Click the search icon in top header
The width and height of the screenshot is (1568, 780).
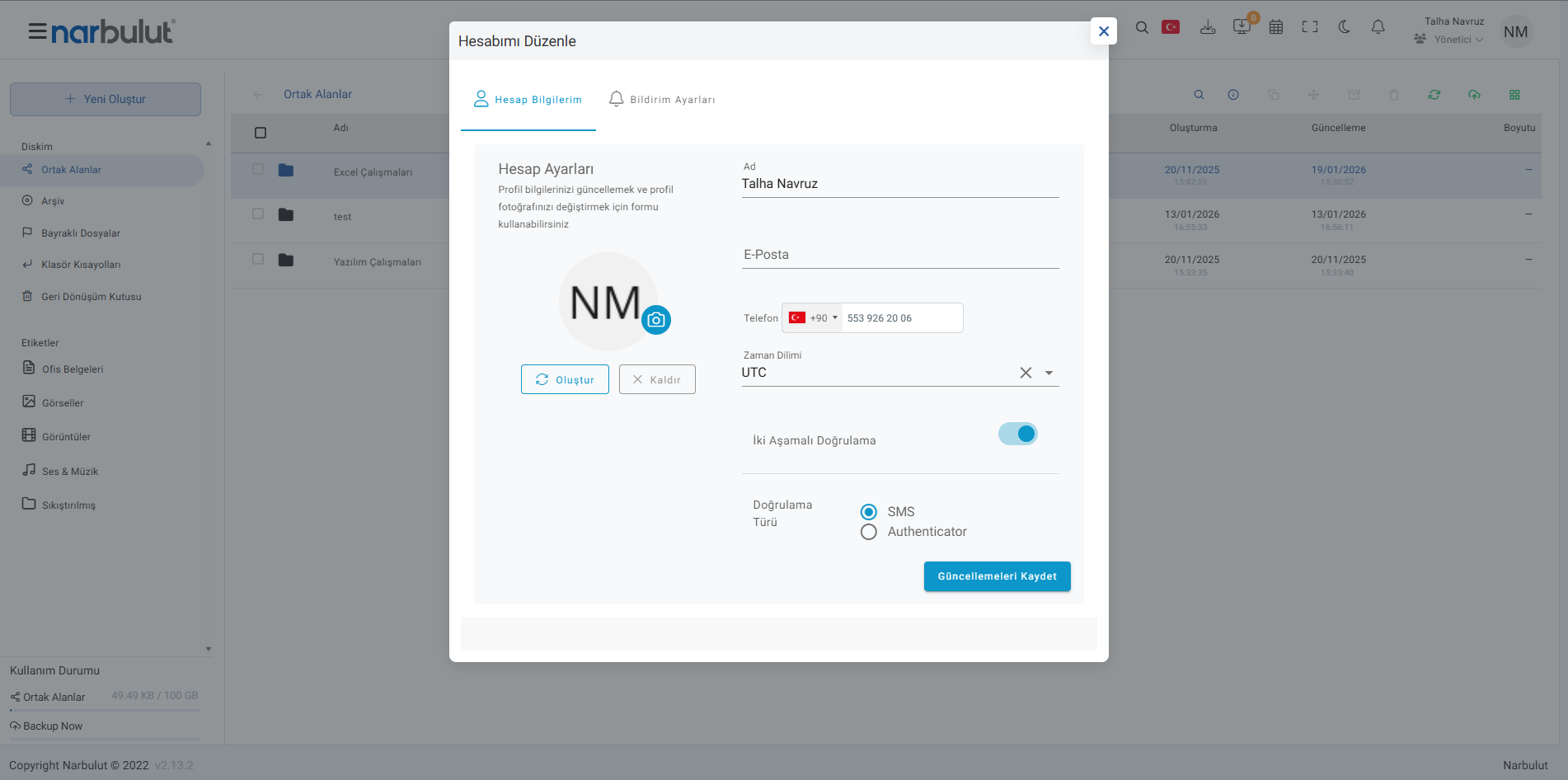[x=1142, y=27]
